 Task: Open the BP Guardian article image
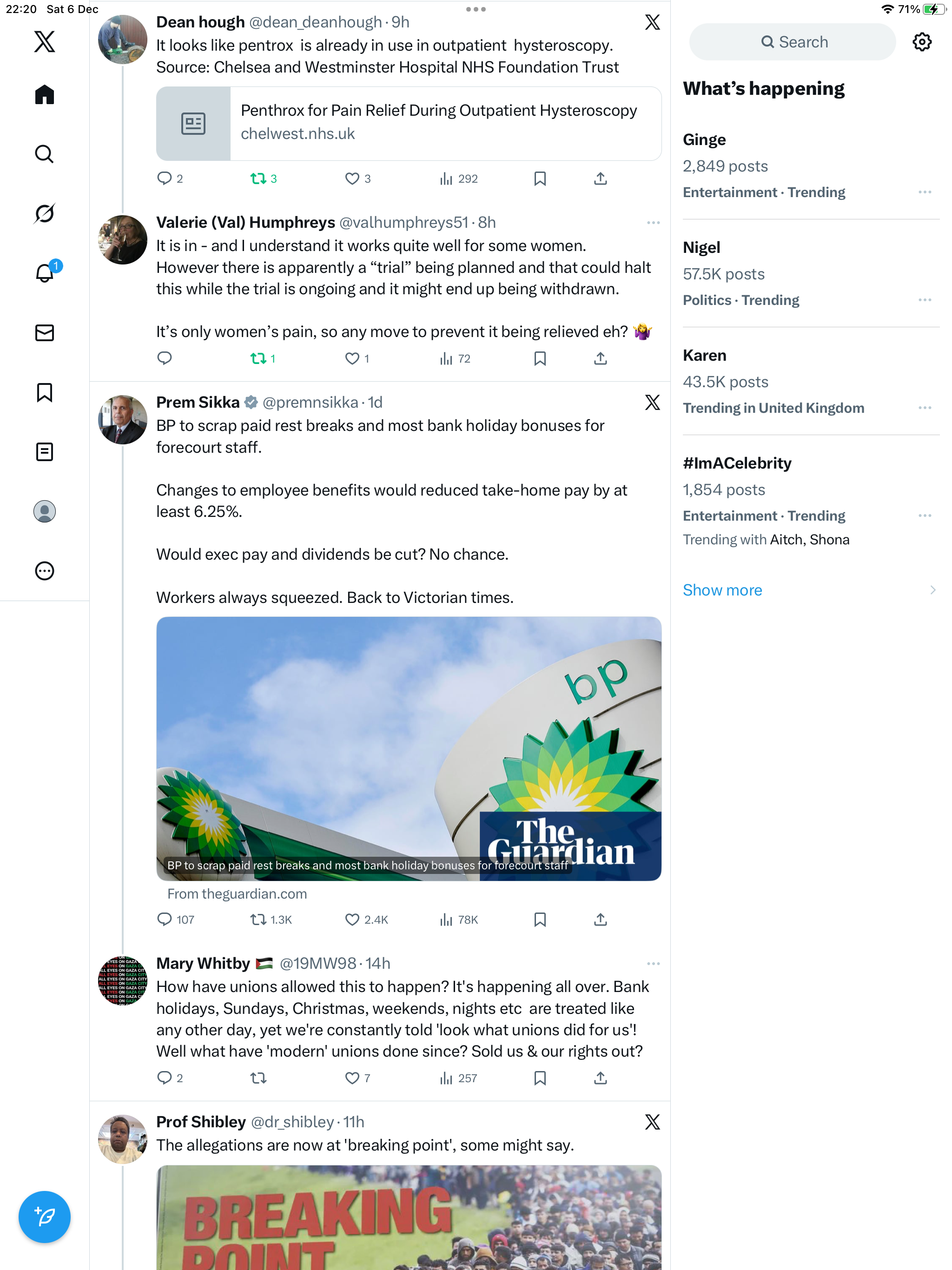tap(408, 748)
